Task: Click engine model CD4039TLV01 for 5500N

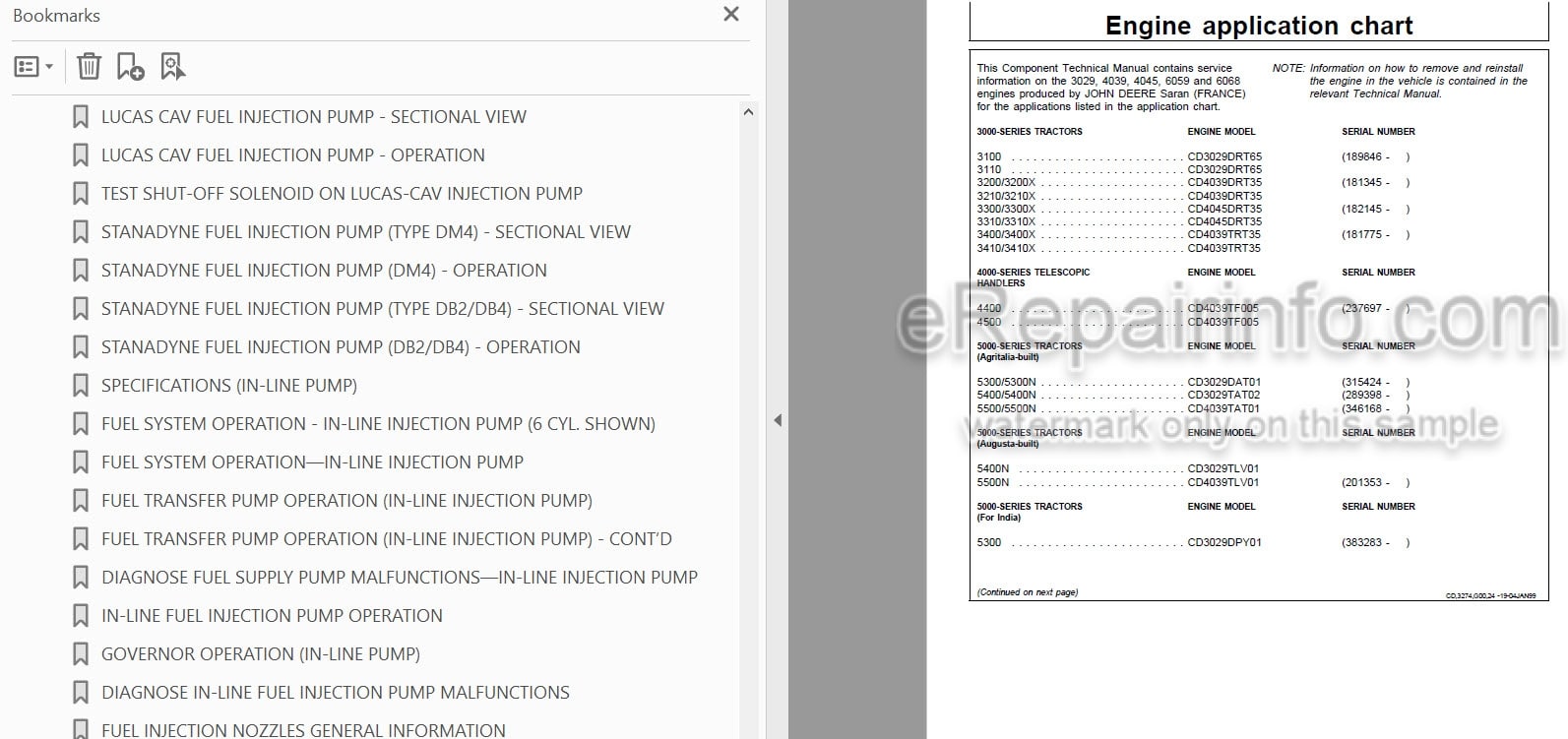Action: pyautogui.click(x=1223, y=482)
